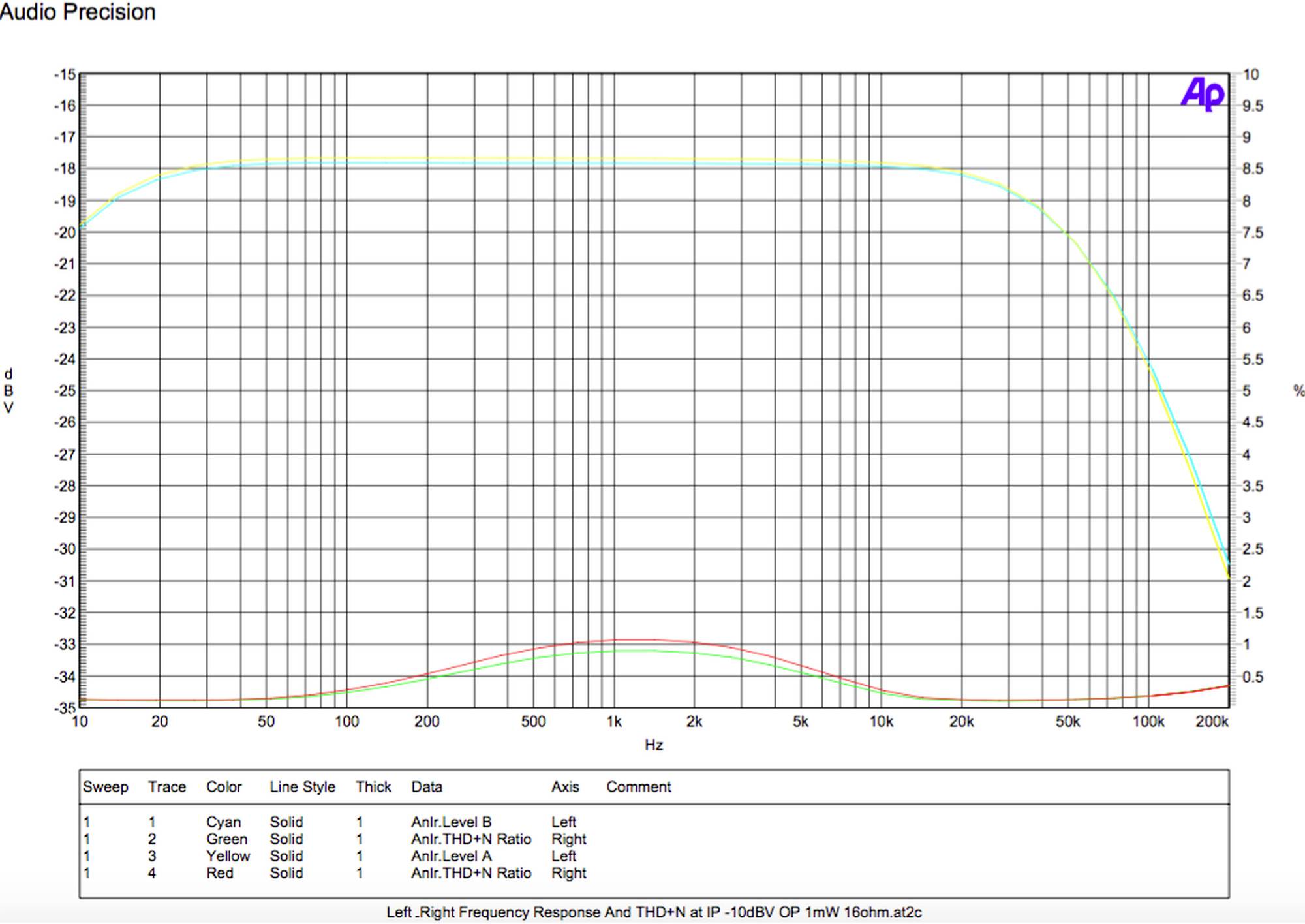Click the Red trace legend row
Screen dimensions: 1305x924
coord(219,873)
